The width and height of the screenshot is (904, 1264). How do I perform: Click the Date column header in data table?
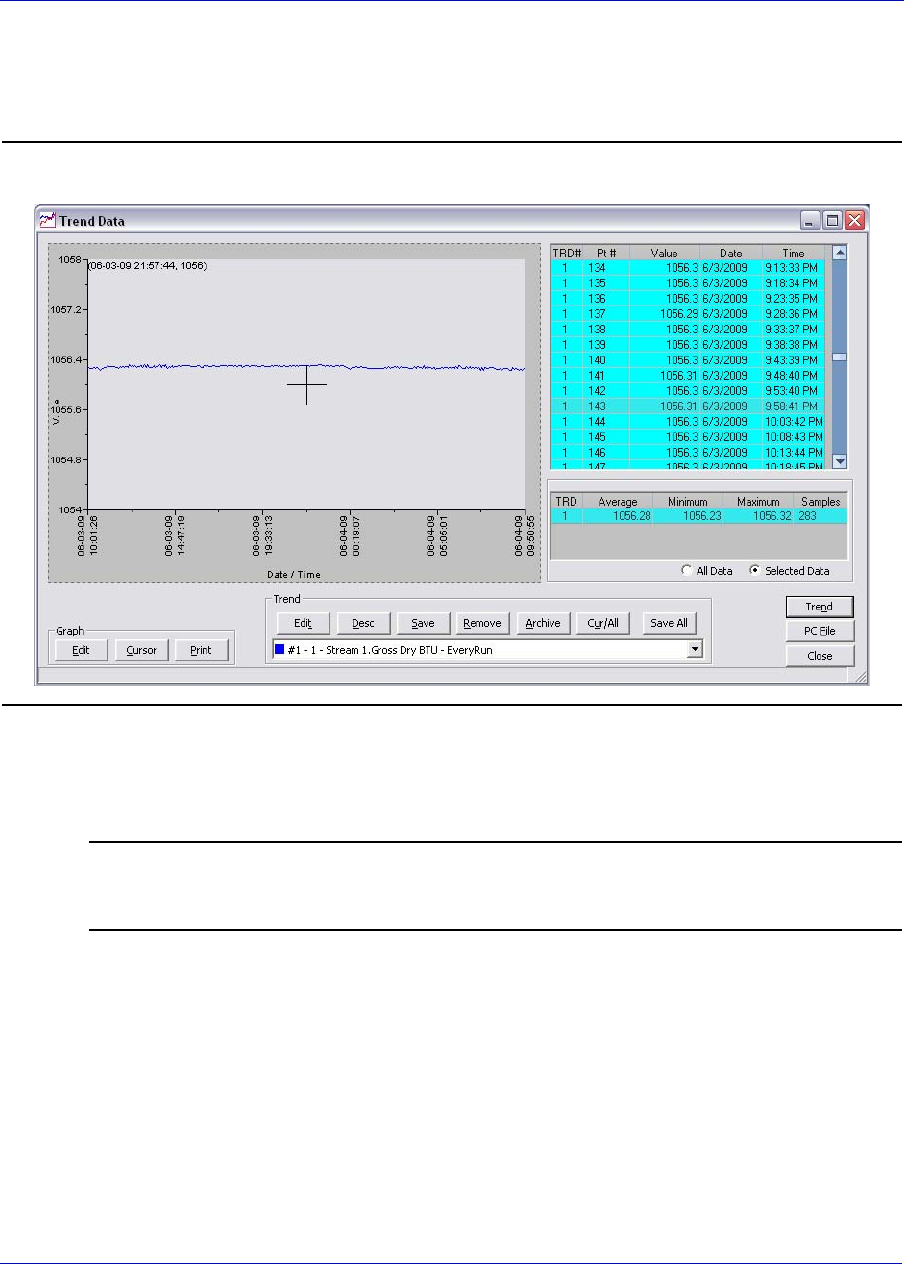pyautogui.click(x=731, y=253)
